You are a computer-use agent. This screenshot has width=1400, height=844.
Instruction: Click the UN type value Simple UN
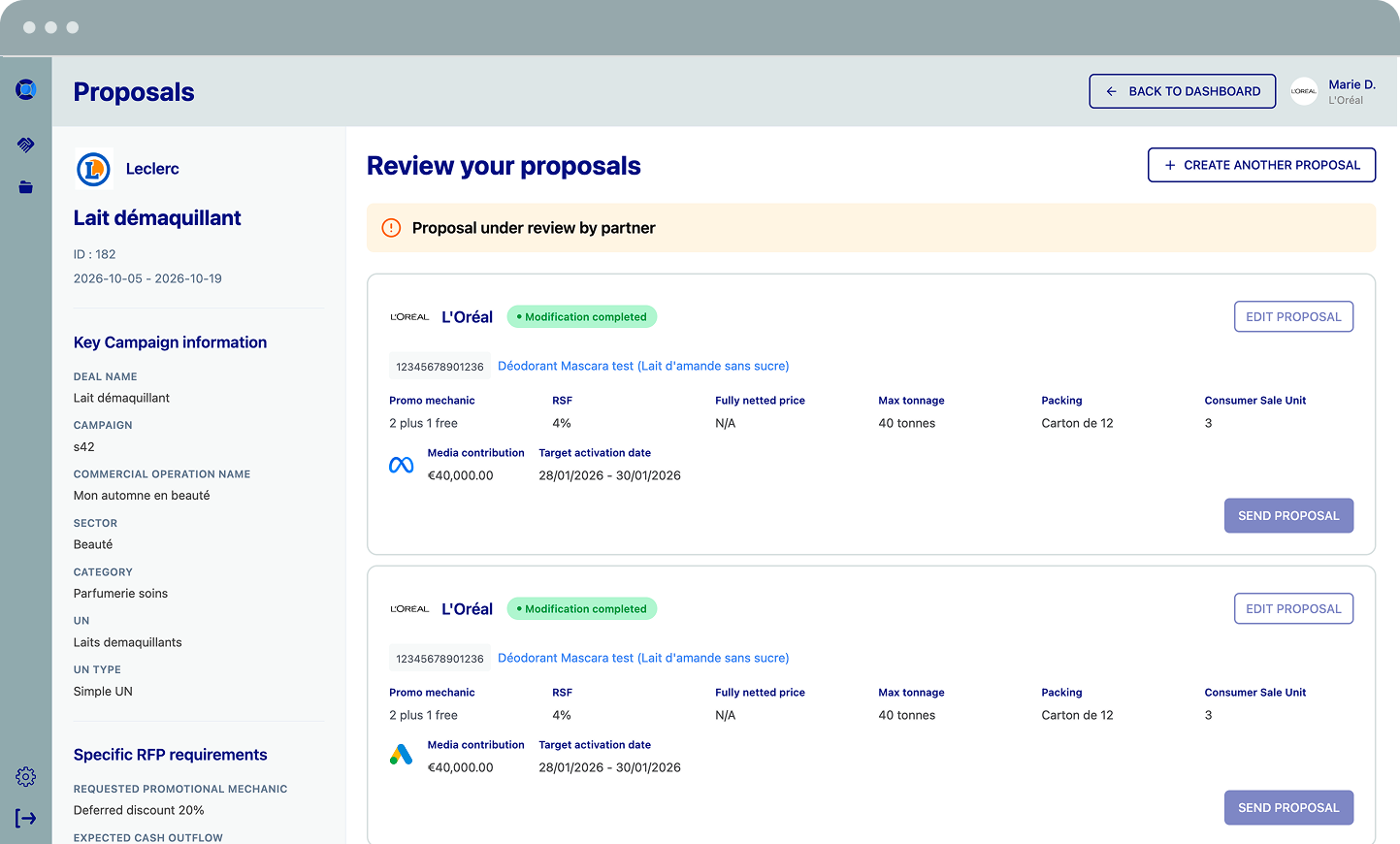pyautogui.click(x=103, y=692)
